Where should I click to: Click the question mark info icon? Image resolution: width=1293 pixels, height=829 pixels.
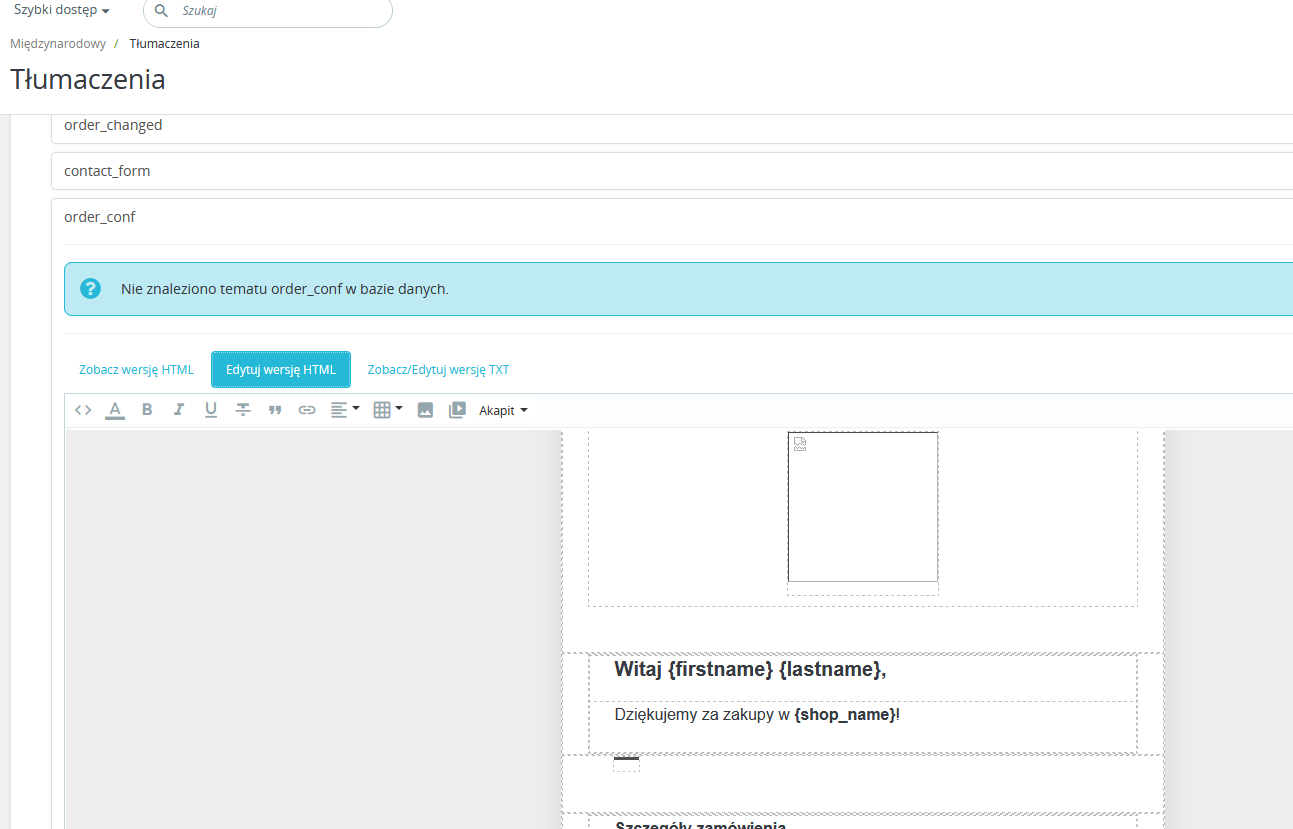pos(91,289)
